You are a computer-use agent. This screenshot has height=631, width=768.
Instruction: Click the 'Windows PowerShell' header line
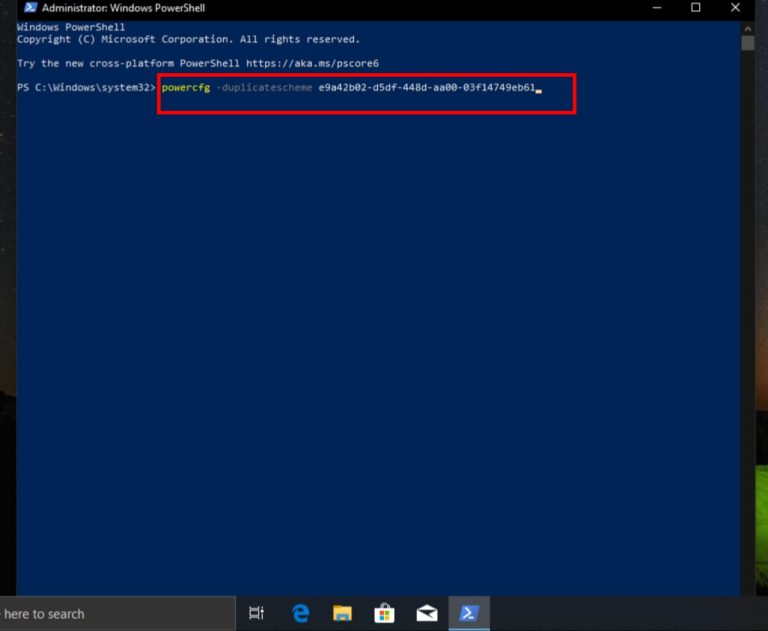71,27
